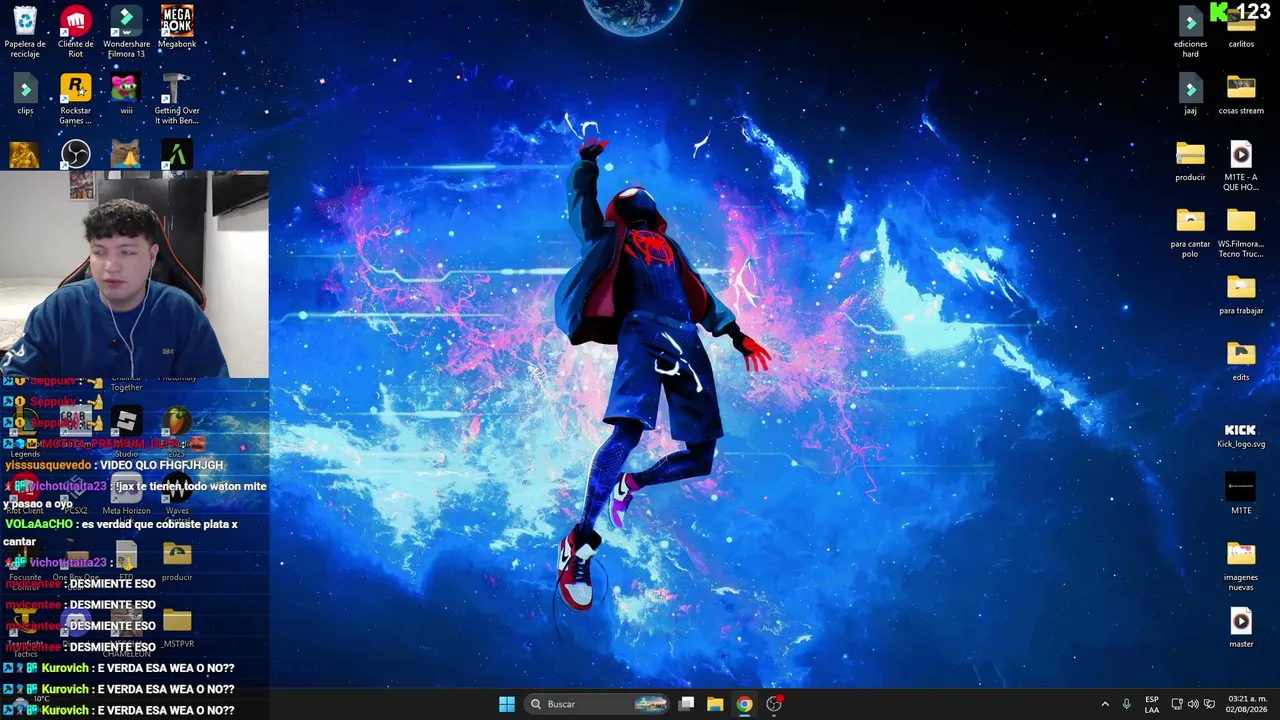Select the M1TE image file icon
Screen dimensions: 1280x720
(1241, 494)
